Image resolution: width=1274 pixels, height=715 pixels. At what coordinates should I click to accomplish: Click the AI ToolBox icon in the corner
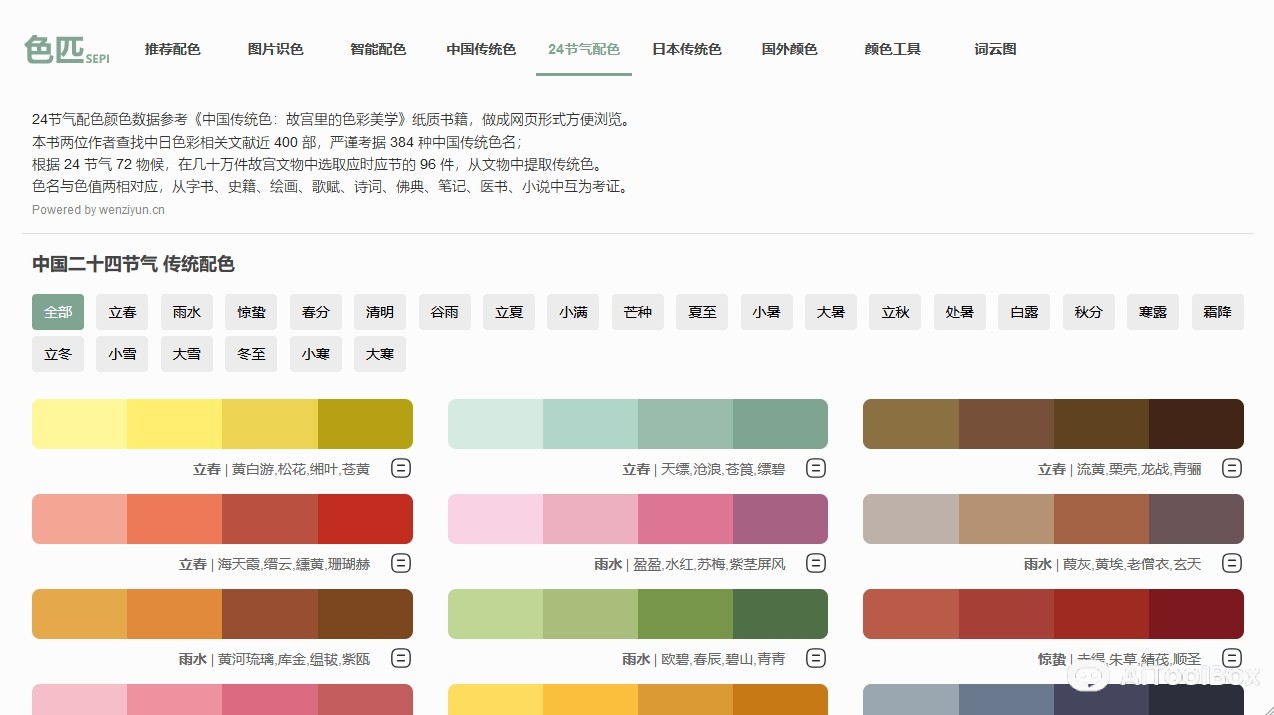pos(1088,677)
